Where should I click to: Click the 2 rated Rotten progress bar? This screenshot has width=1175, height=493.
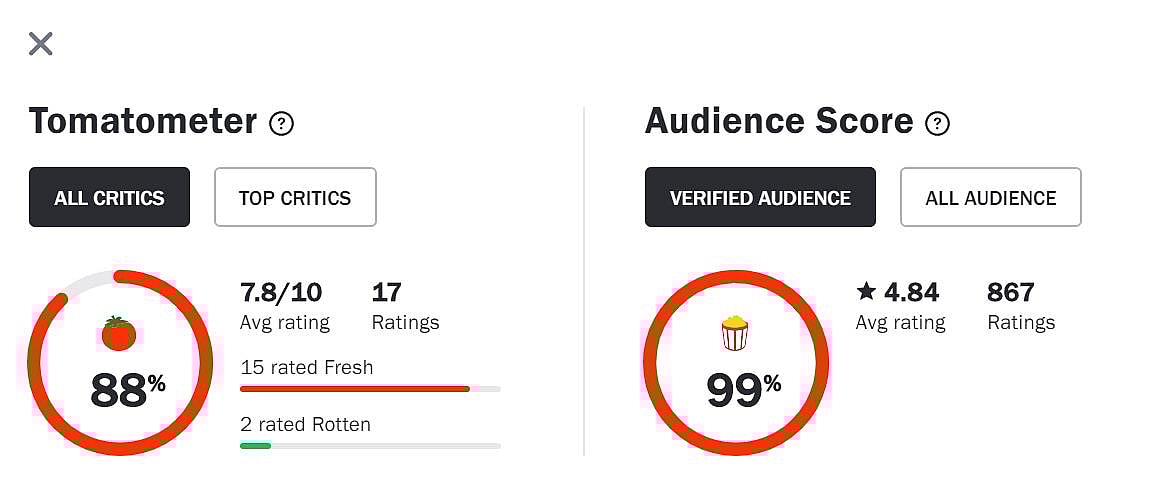point(370,445)
